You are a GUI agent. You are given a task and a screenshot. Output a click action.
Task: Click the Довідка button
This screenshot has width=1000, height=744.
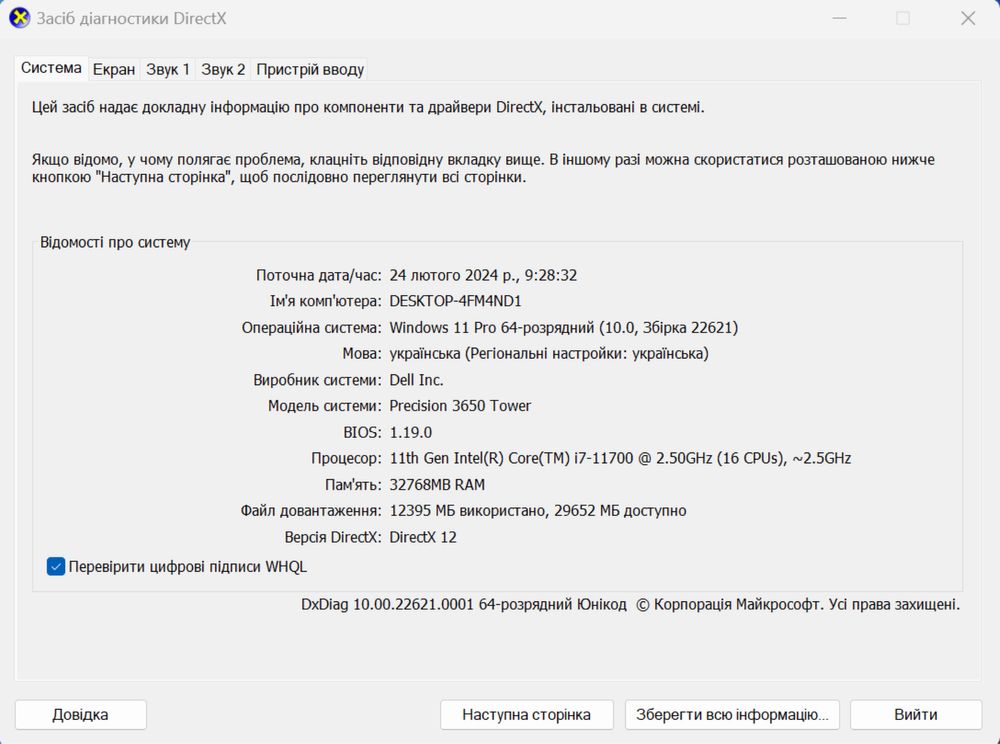[80, 715]
